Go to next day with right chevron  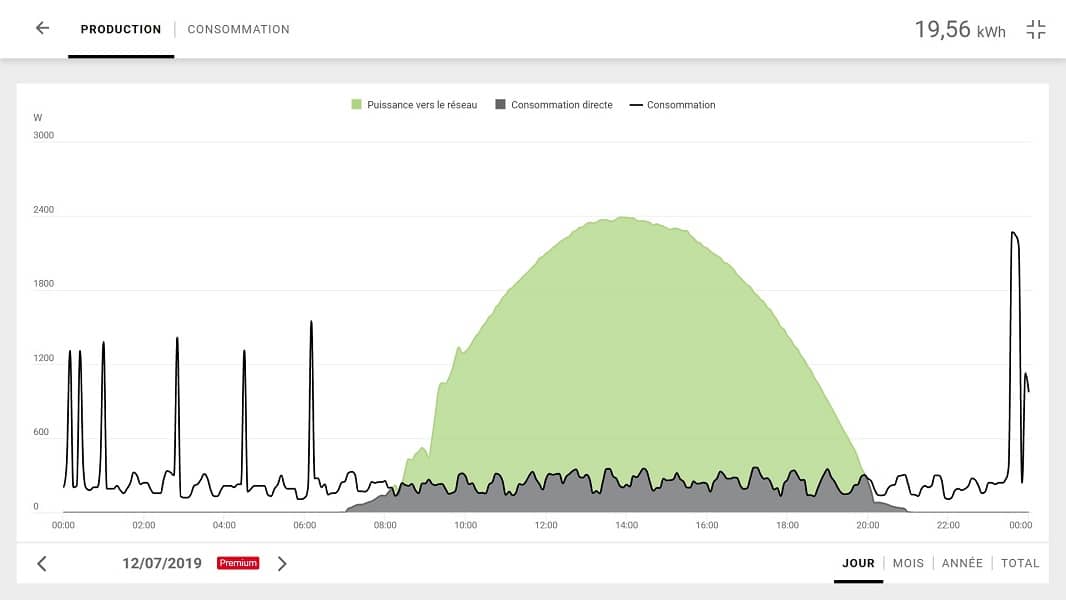point(282,564)
